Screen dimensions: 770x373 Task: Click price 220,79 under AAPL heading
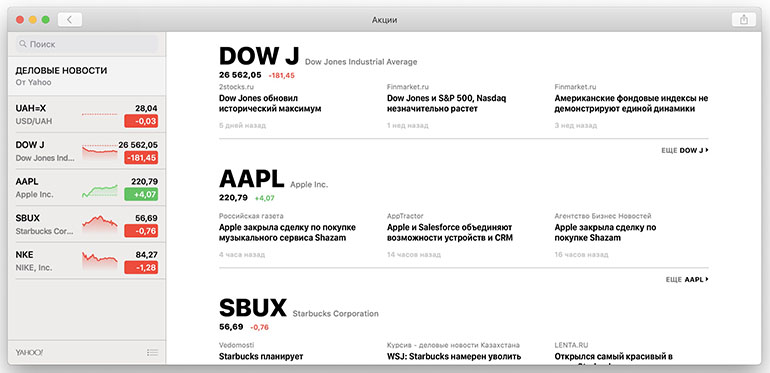pos(233,198)
